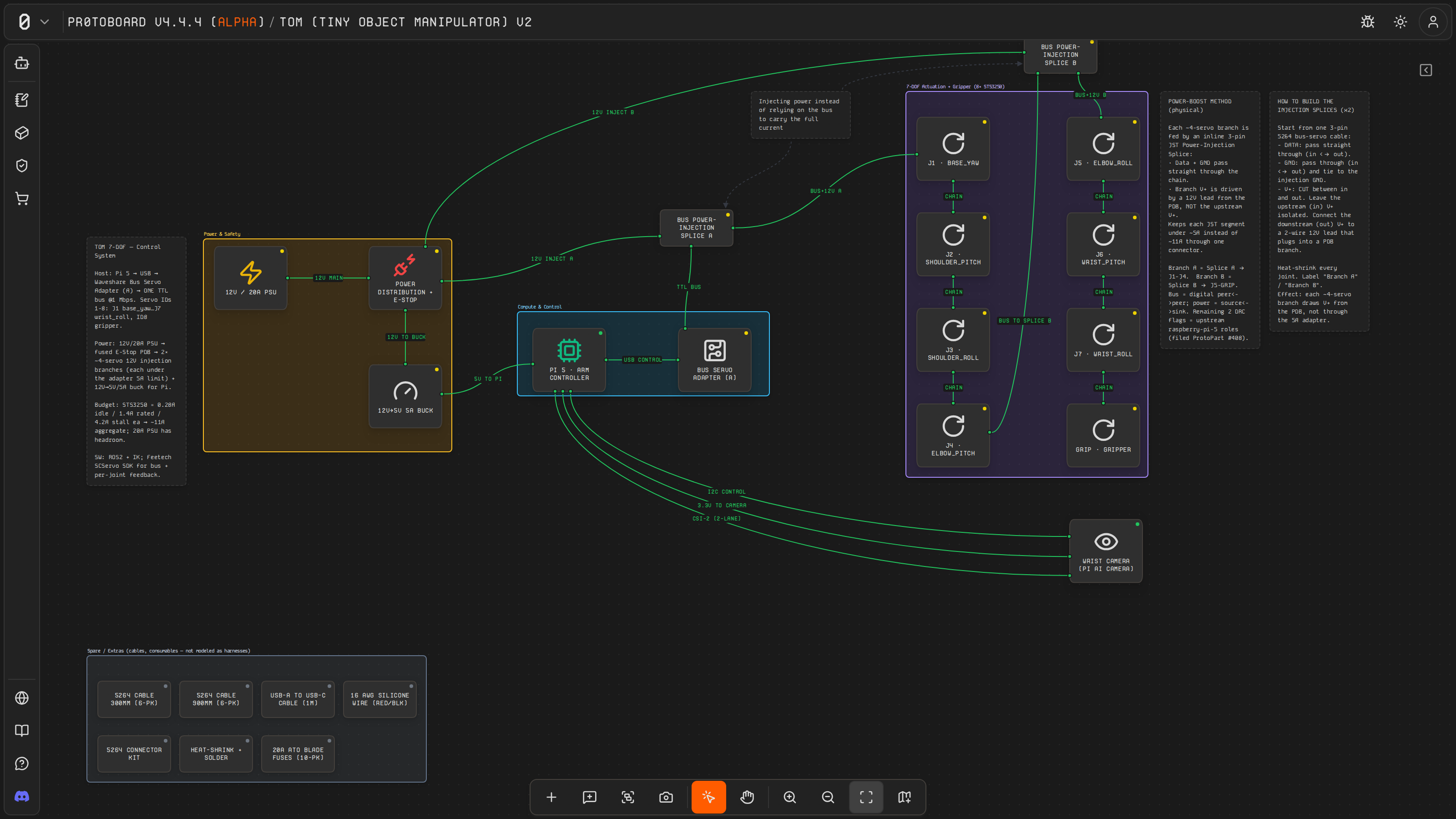Open the book documentation icon

pos(21,731)
